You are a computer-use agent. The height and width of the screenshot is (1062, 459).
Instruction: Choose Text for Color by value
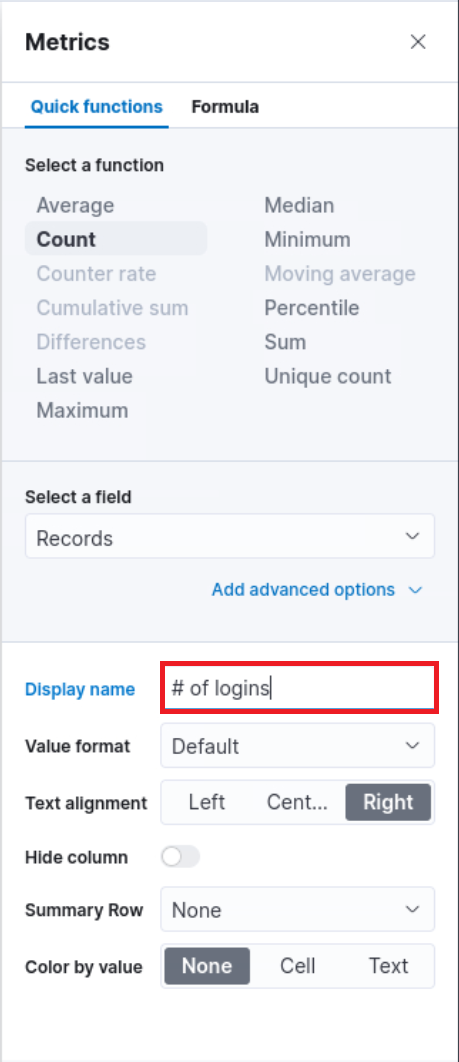pyautogui.click(x=388, y=966)
